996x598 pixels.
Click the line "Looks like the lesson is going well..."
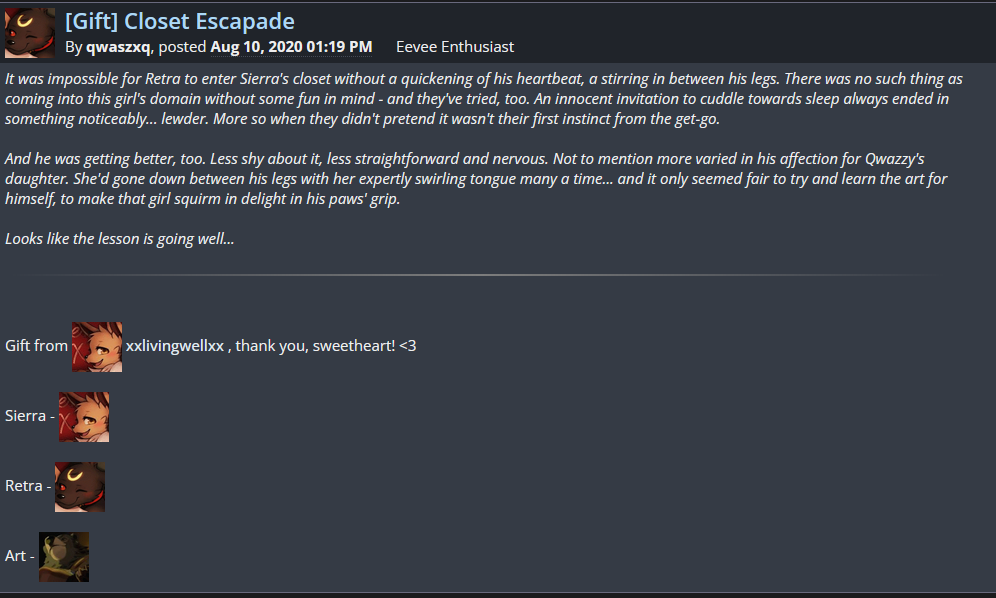pyautogui.click(x=119, y=239)
